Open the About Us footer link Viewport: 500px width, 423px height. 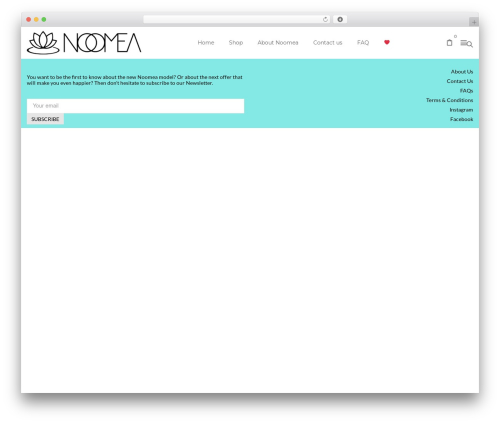pos(462,72)
